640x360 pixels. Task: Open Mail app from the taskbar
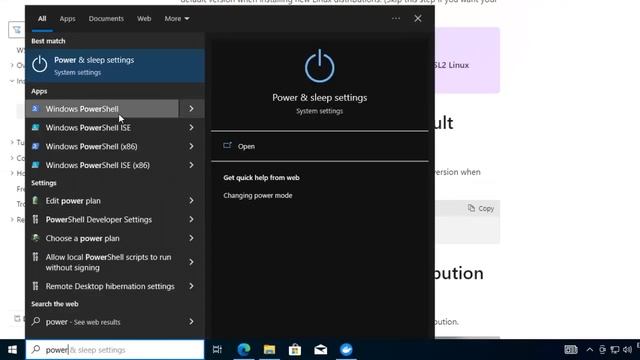click(x=320, y=350)
